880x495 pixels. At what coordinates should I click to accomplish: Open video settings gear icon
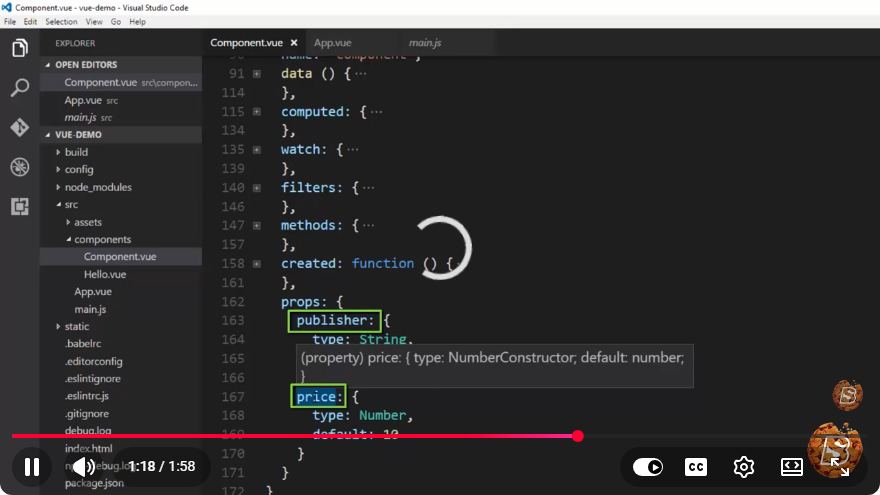point(744,466)
